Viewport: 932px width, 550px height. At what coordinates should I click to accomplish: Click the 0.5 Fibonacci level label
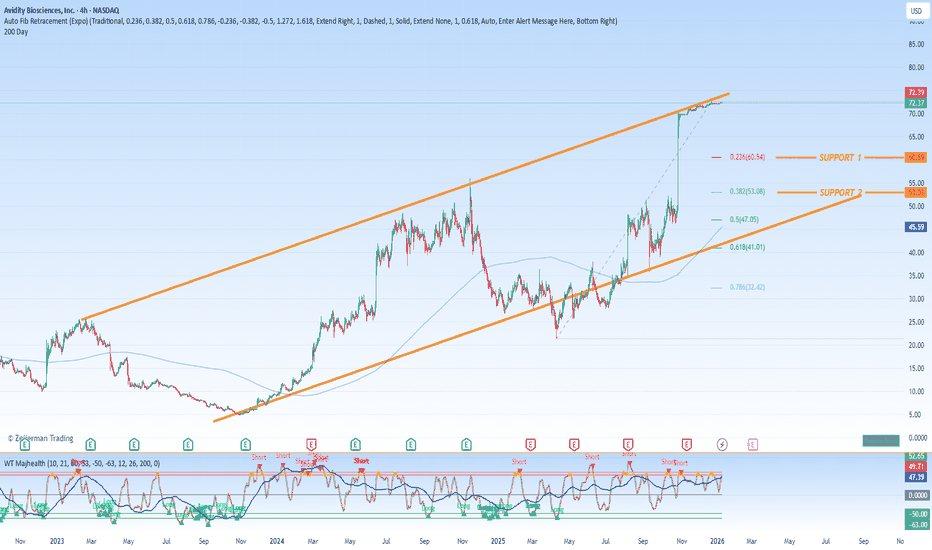(x=740, y=219)
